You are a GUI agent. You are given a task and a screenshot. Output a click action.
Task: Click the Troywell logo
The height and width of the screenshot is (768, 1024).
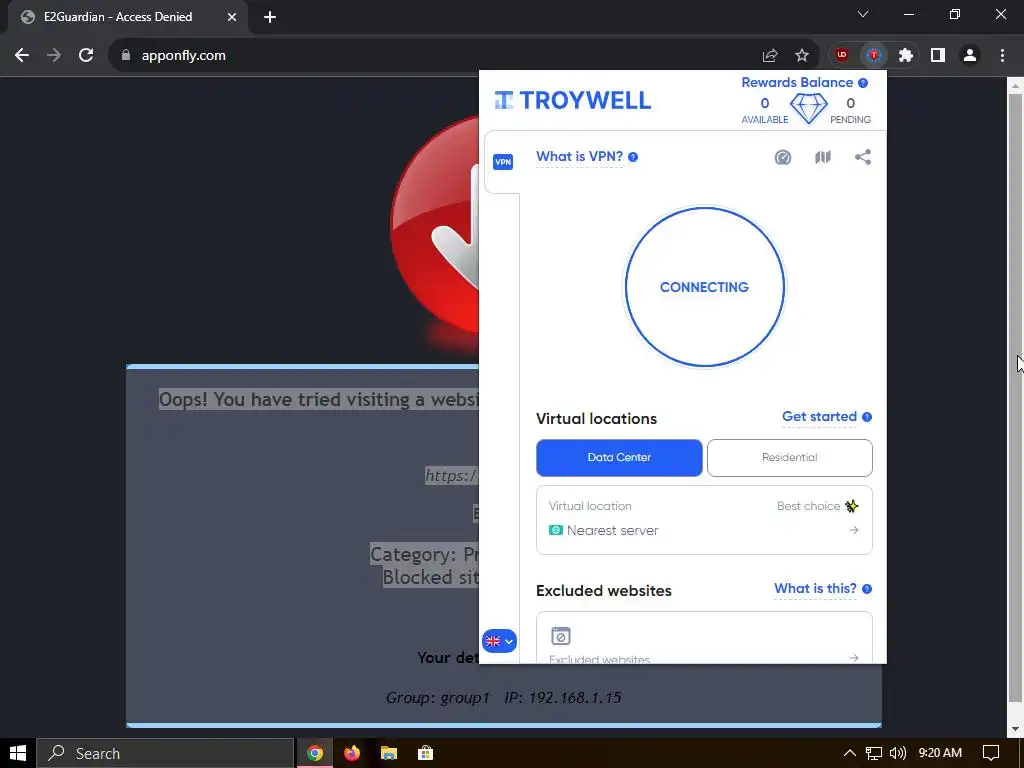573,101
